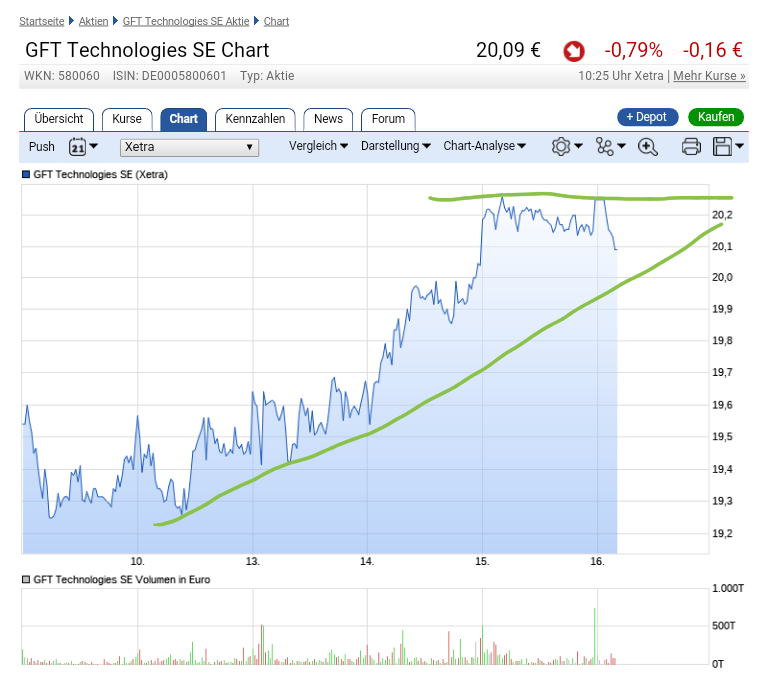Print the chart with printer icon
Viewport: 768px width, 683px height.
click(691, 146)
